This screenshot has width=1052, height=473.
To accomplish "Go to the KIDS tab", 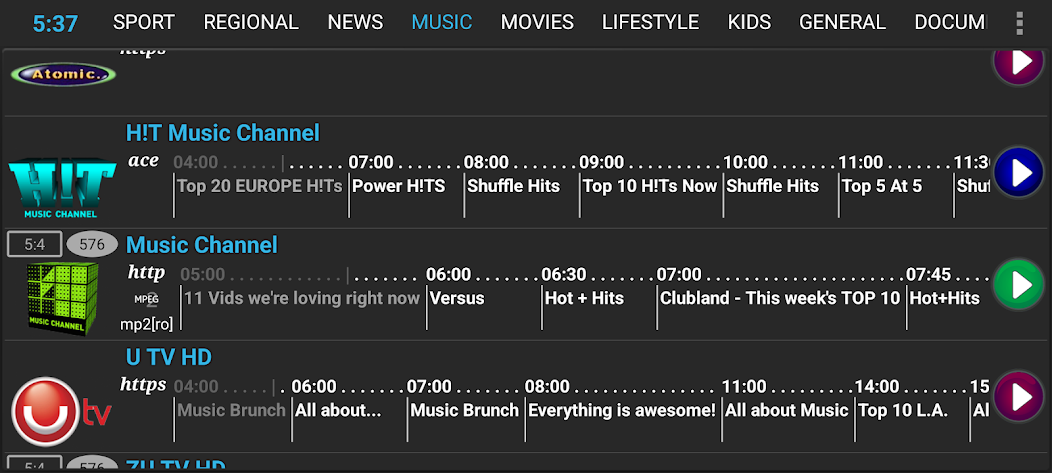I will point(749,22).
